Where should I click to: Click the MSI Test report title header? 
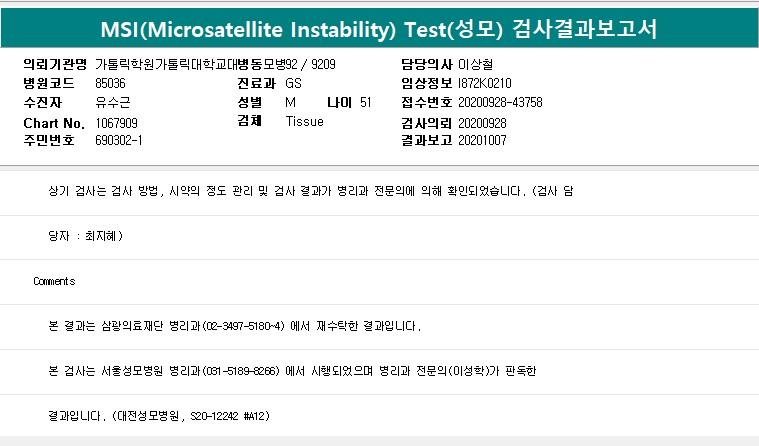click(379, 27)
